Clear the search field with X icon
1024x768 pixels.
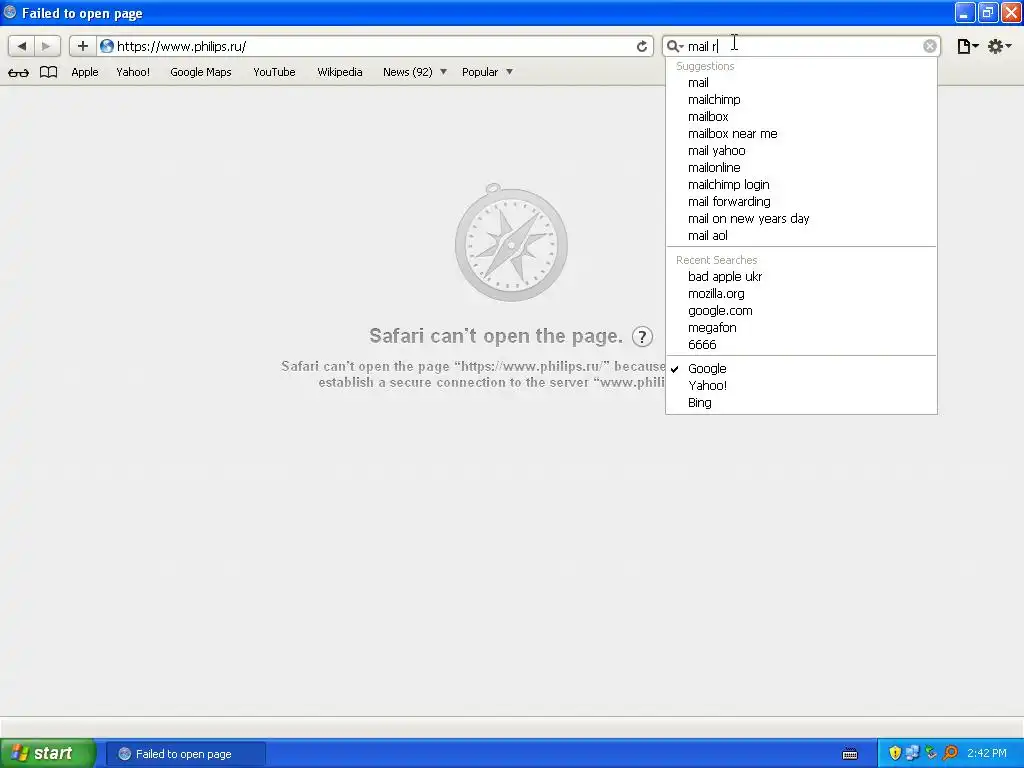[x=930, y=46]
